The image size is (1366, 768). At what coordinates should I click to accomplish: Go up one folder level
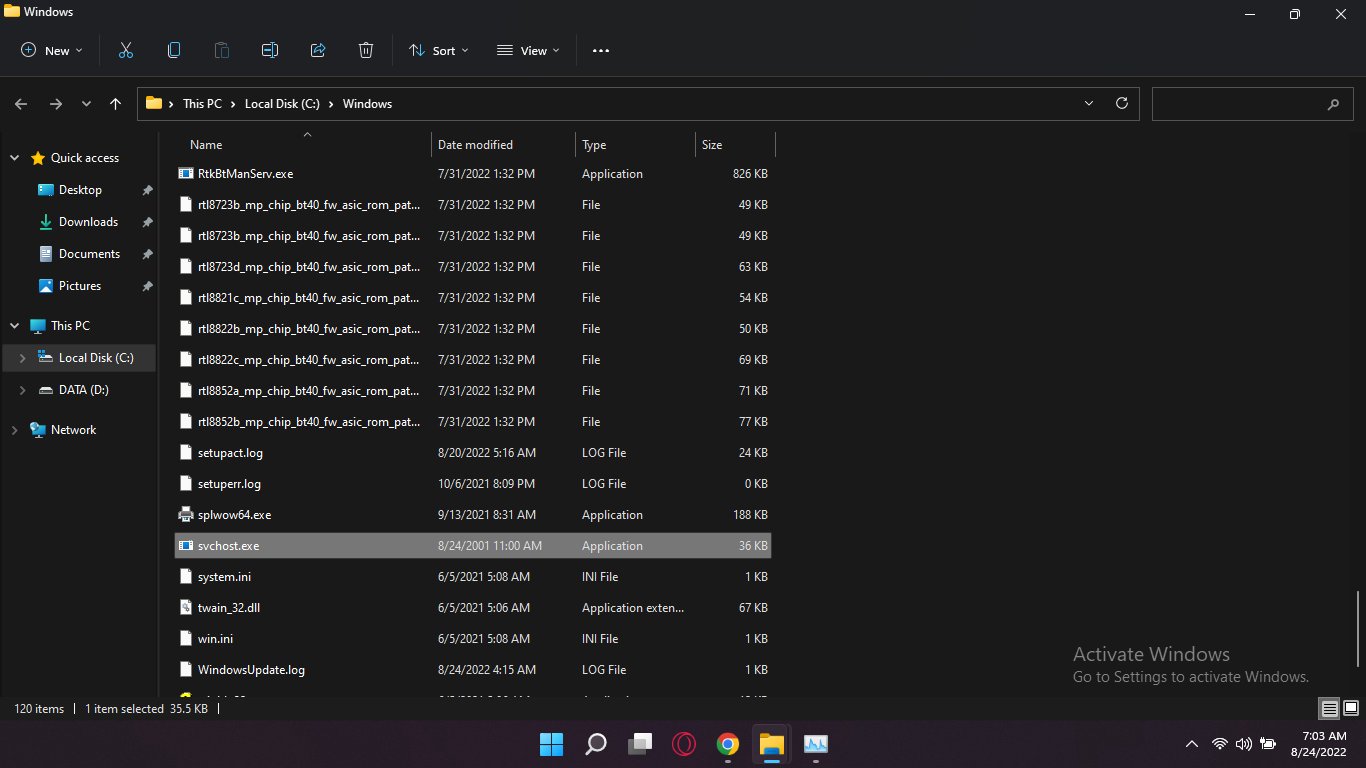116,104
